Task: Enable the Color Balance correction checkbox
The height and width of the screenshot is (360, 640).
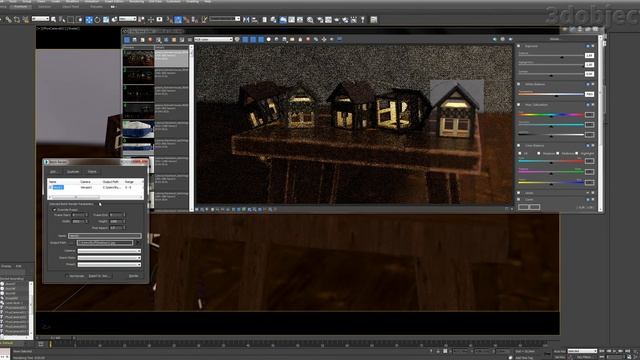Action: 518,145
